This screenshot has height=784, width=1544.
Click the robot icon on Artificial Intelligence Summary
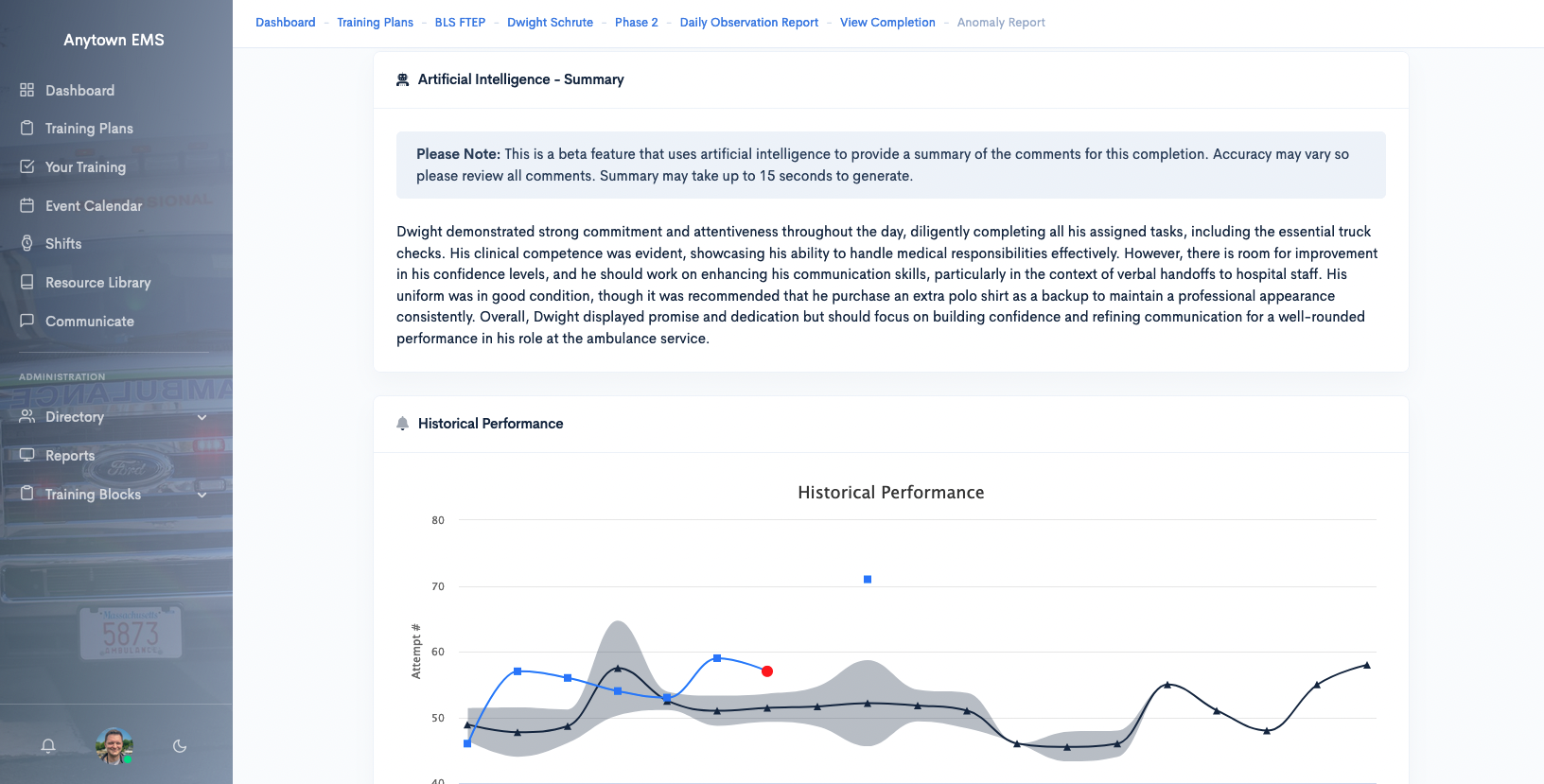click(x=403, y=79)
